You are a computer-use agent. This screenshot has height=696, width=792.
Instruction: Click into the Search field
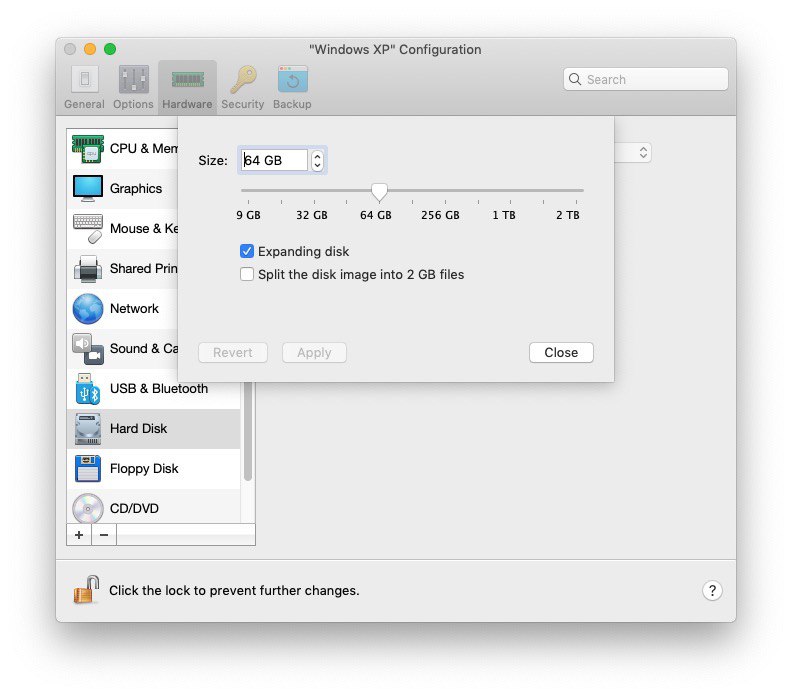pyautogui.click(x=646, y=79)
